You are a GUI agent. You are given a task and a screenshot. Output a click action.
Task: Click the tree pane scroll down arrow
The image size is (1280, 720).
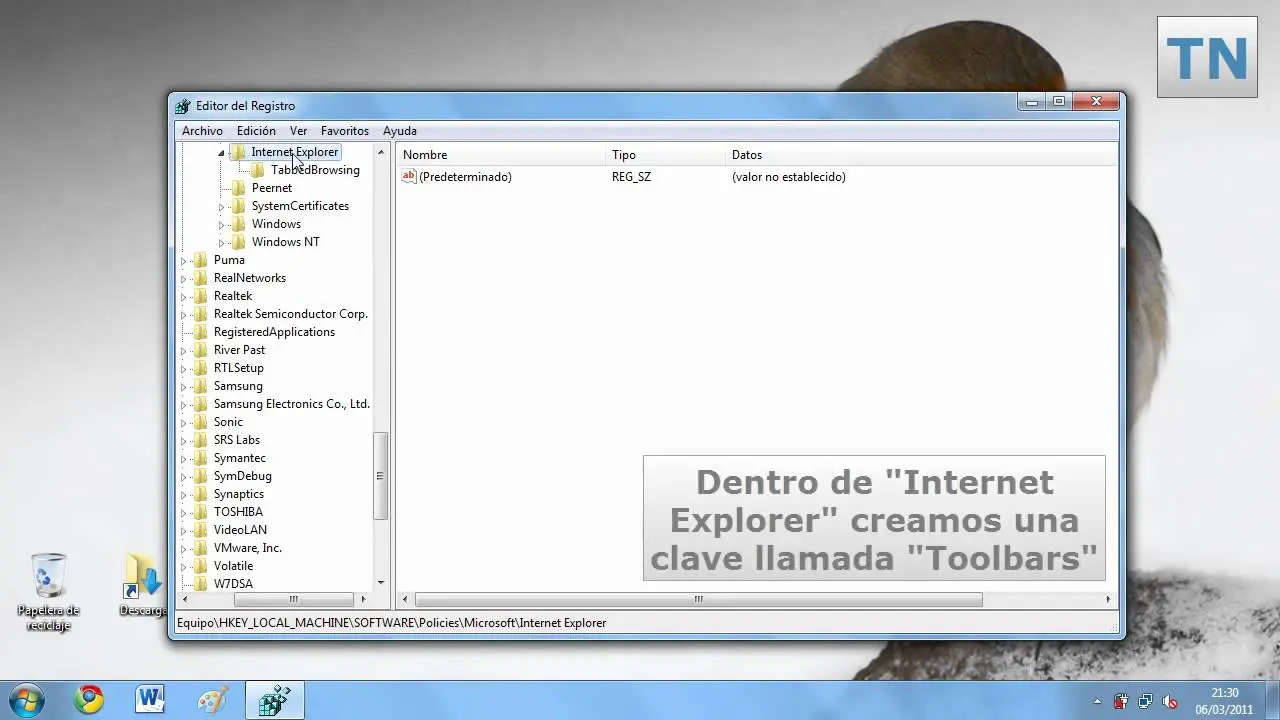tap(381, 583)
